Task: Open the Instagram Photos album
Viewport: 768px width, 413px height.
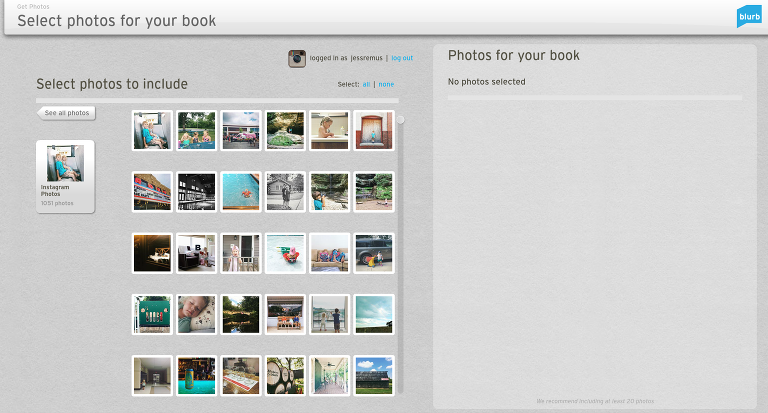Action: click(x=65, y=176)
